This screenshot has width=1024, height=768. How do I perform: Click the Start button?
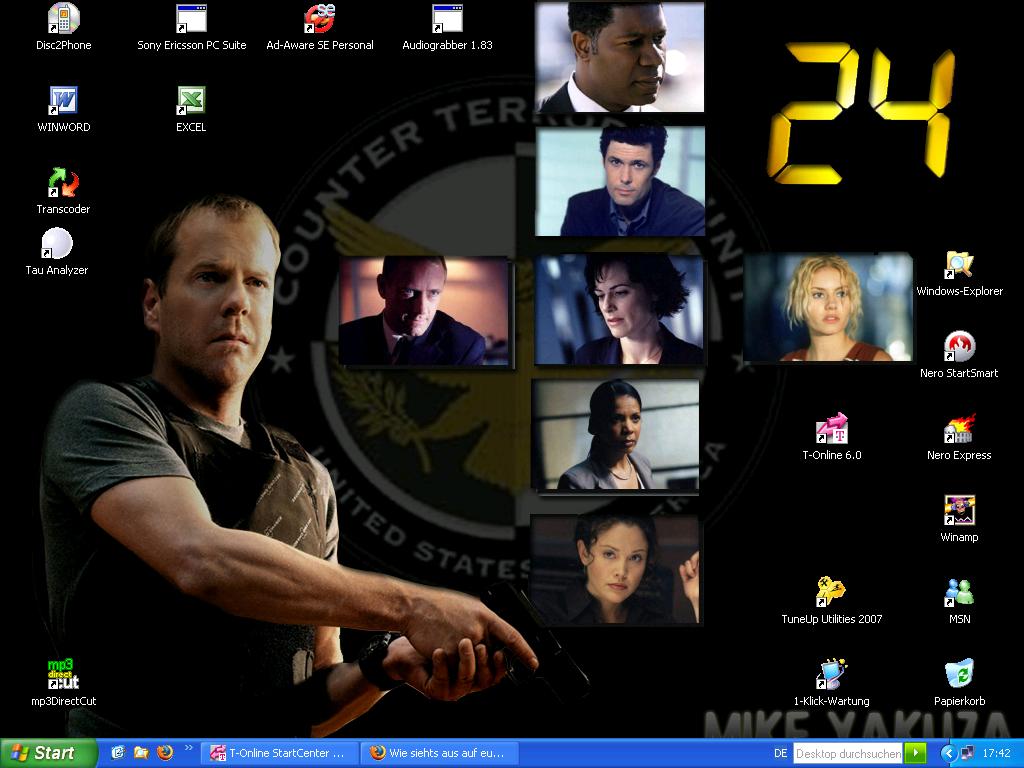(48, 753)
